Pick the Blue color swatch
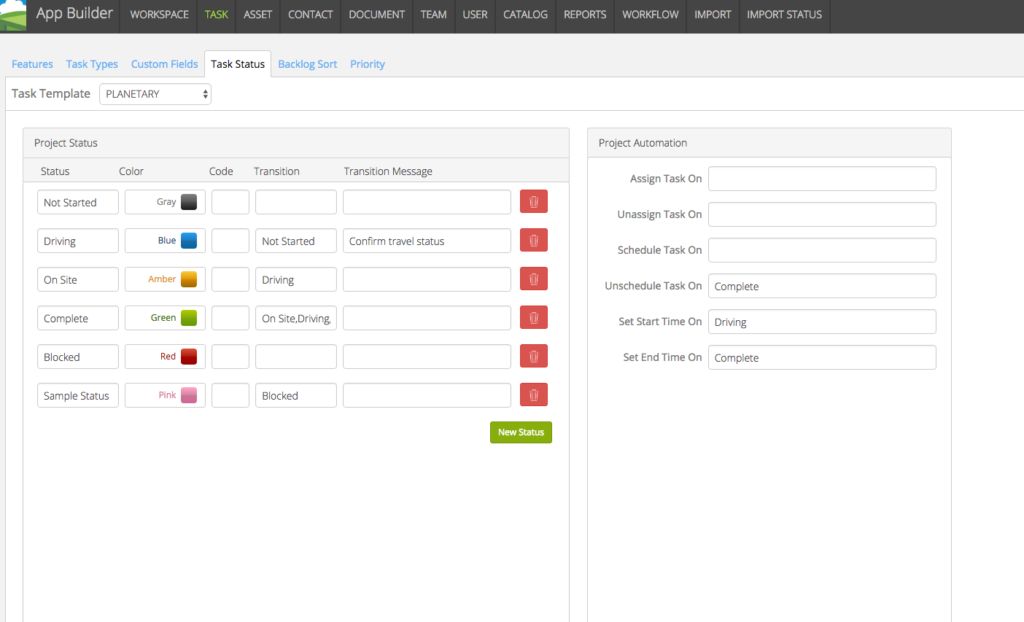 (189, 240)
